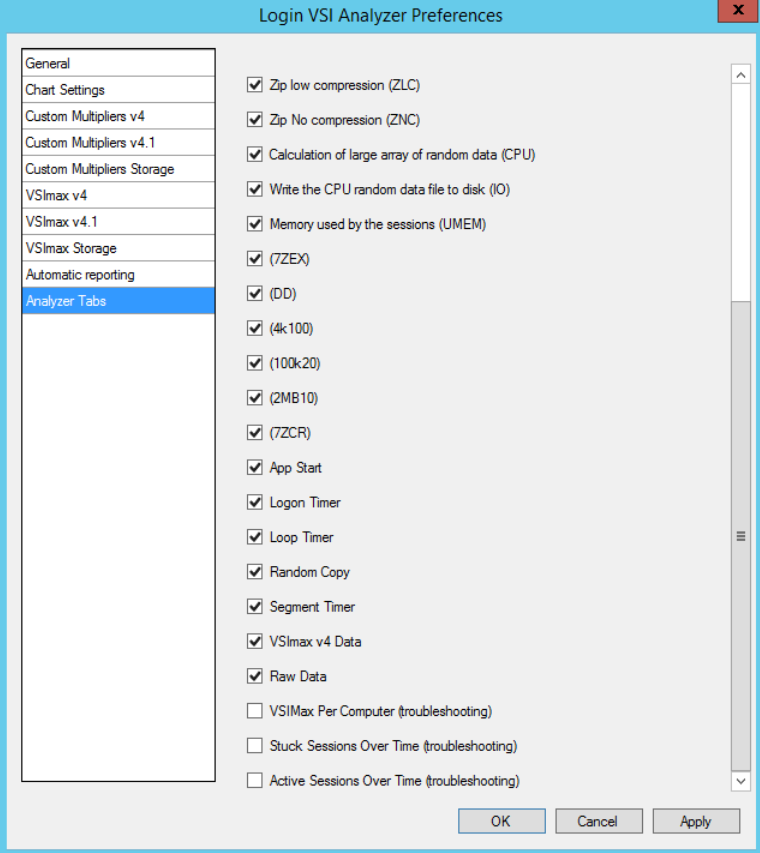Click the Cancel button

[x=598, y=821]
